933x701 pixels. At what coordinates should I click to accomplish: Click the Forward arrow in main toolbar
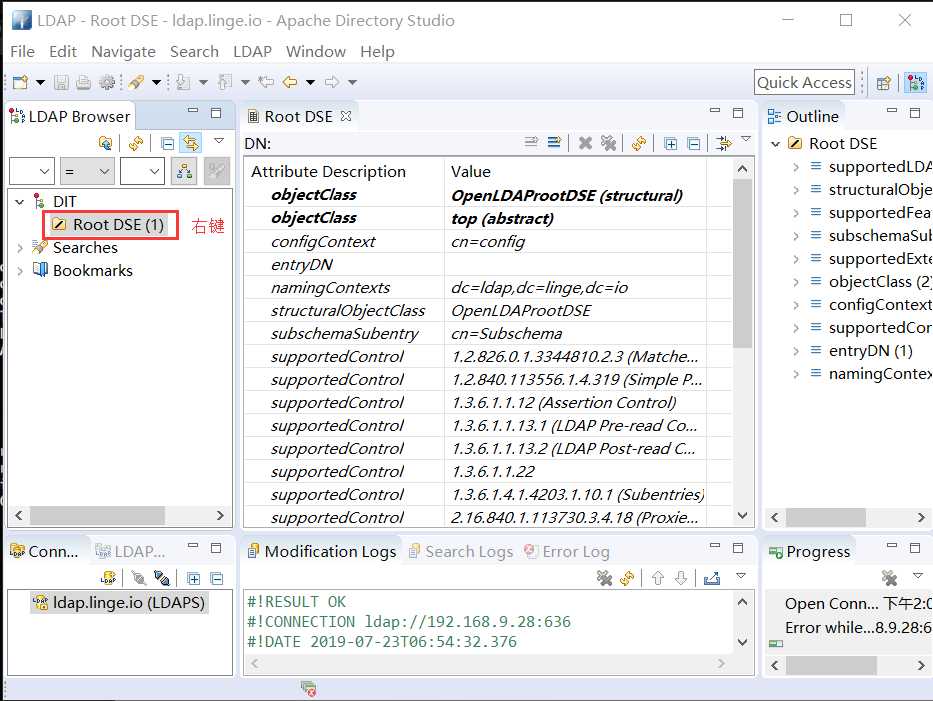pyautogui.click(x=332, y=82)
